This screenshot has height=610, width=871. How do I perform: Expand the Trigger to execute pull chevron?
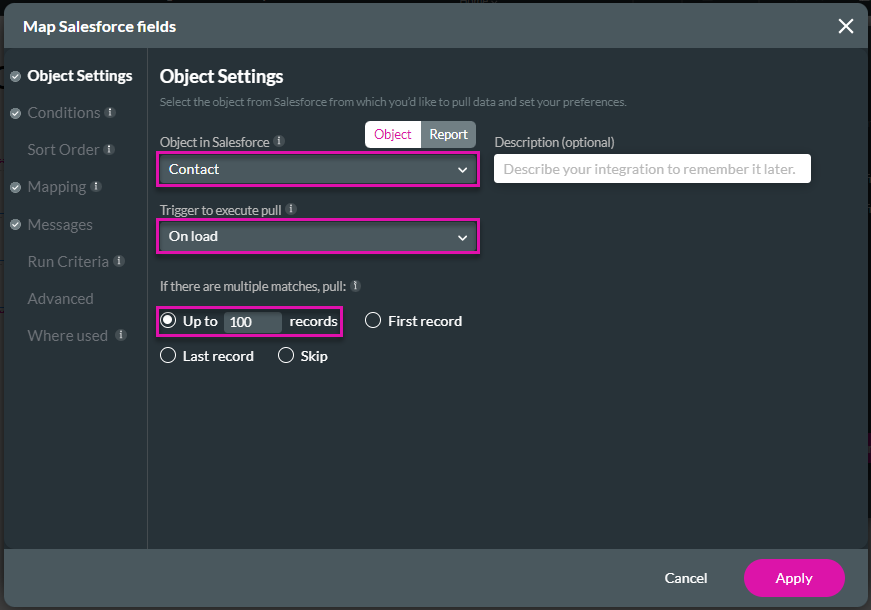[x=462, y=236]
